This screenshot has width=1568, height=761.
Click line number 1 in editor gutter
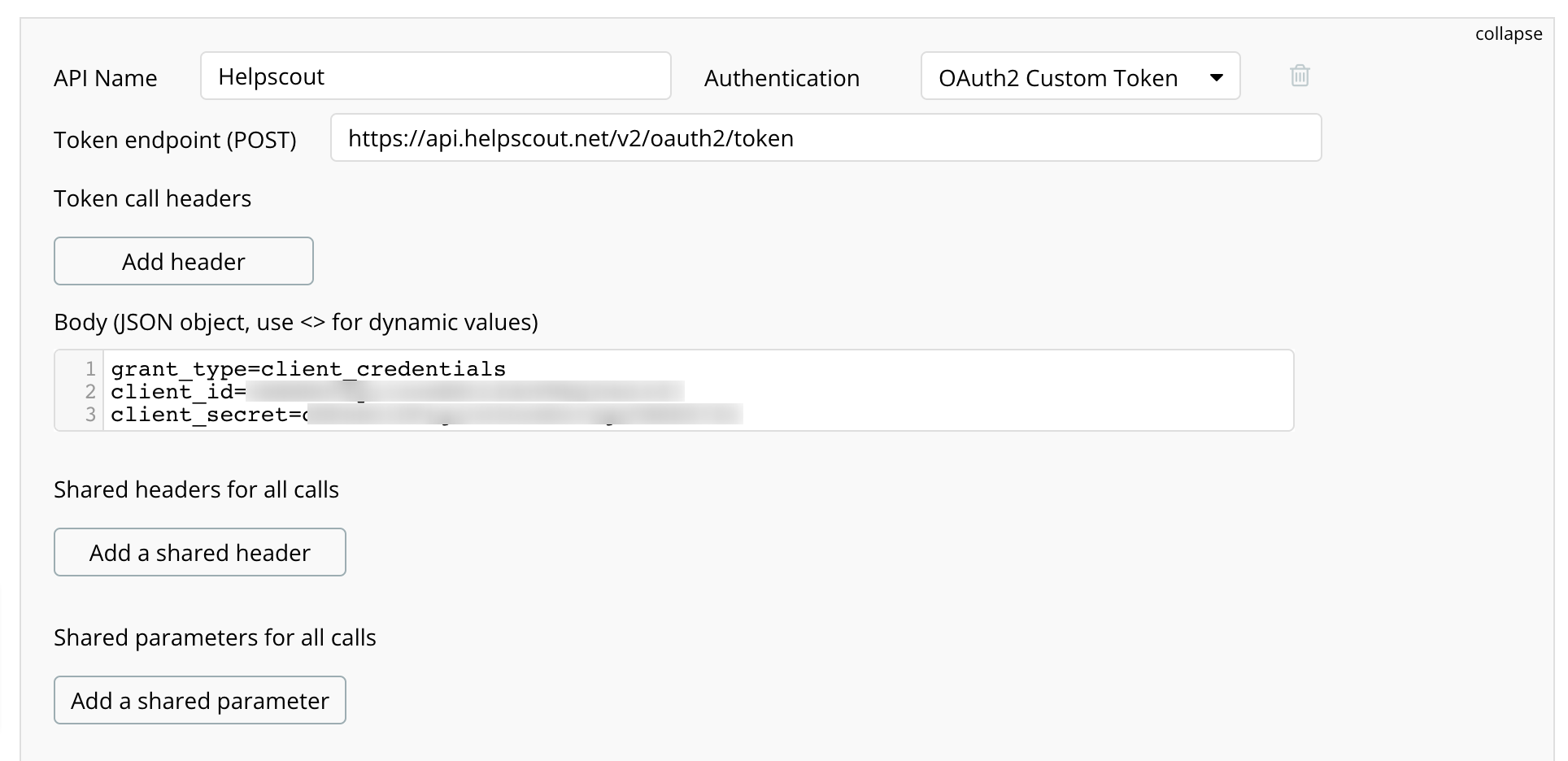[90, 369]
